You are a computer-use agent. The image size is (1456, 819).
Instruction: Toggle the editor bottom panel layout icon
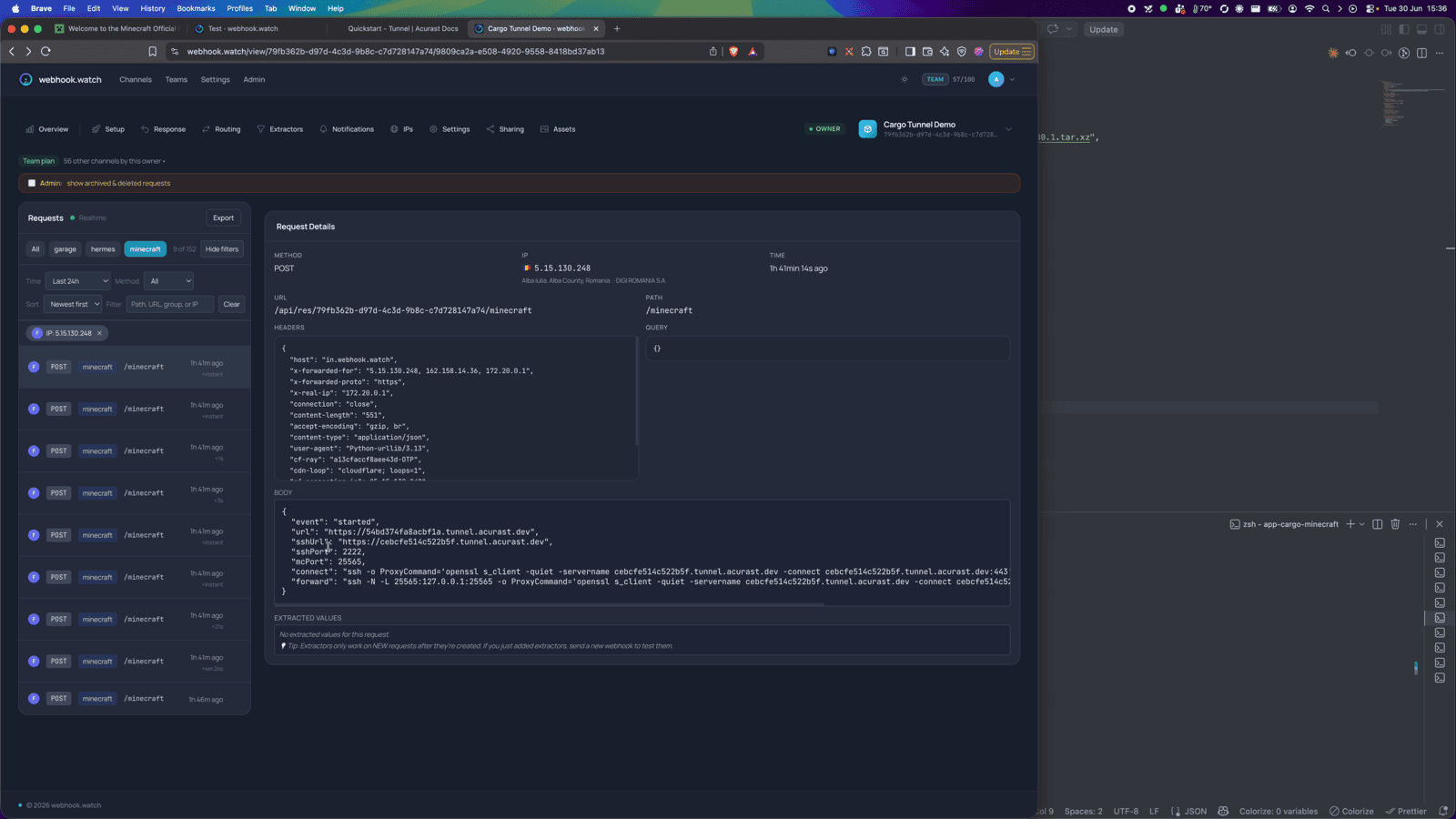[1421, 29]
